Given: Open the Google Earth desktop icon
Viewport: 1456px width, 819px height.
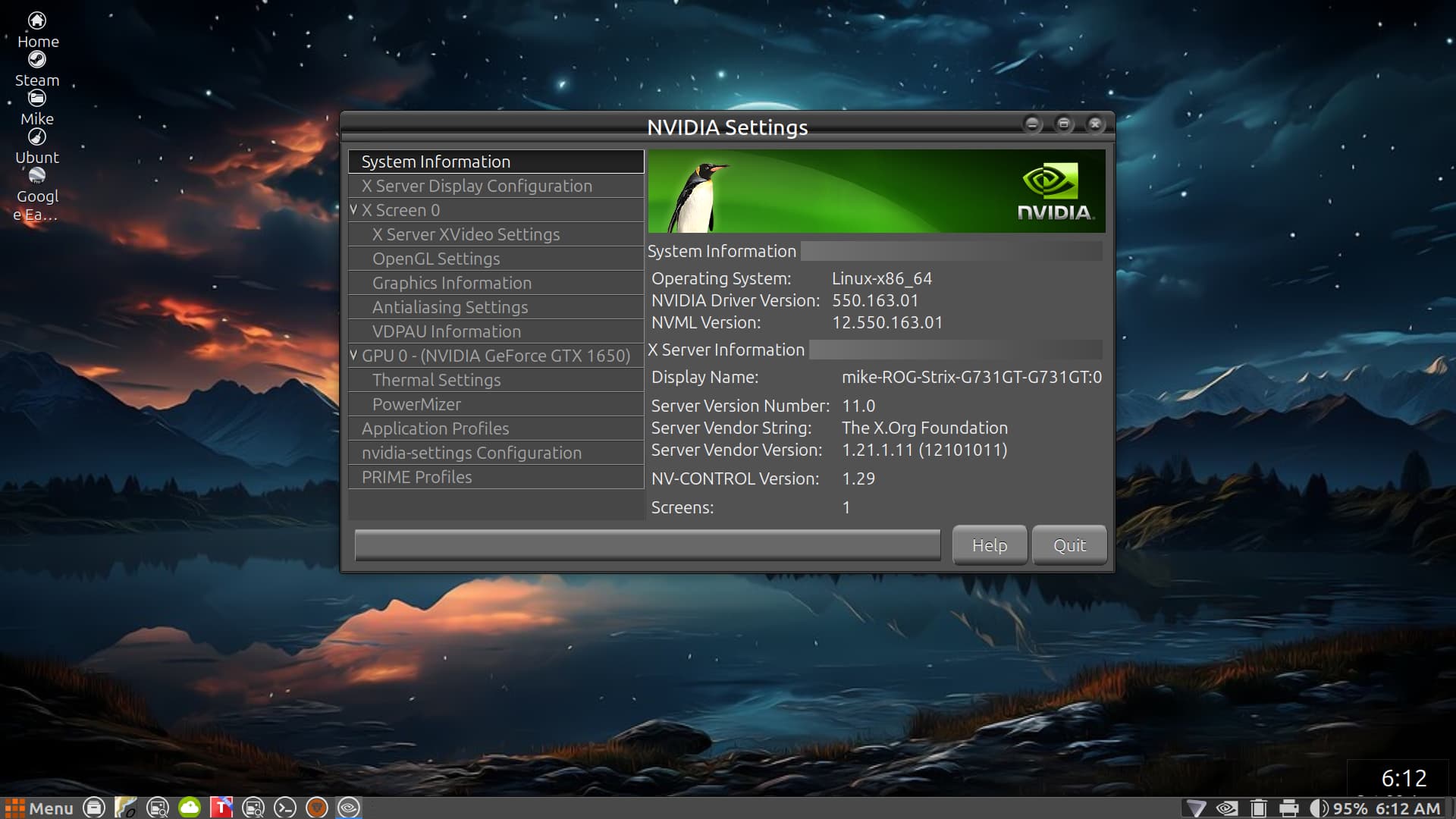Looking at the screenshot, I should (x=36, y=177).
